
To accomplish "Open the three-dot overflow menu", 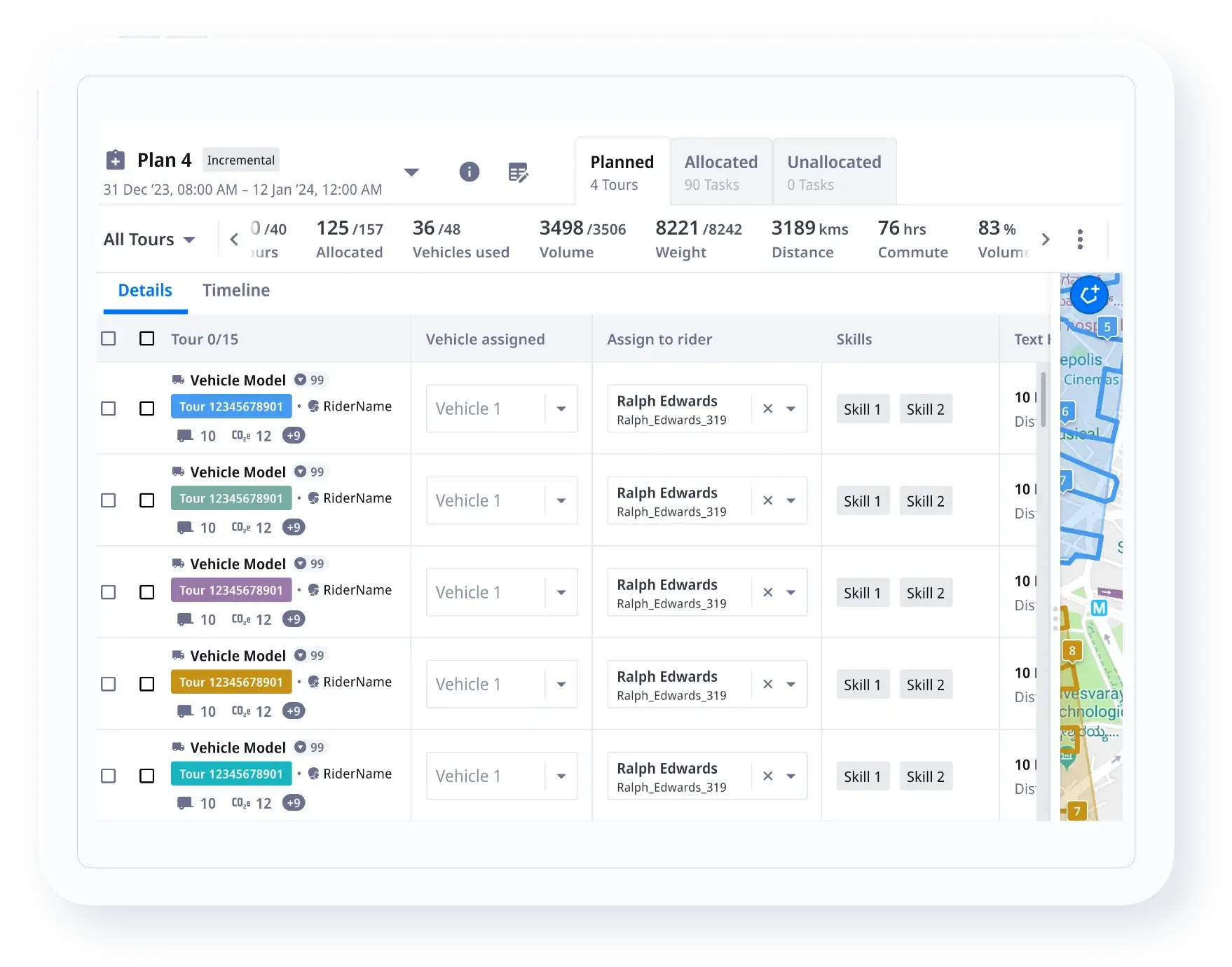I will (x=1080, y=239).
